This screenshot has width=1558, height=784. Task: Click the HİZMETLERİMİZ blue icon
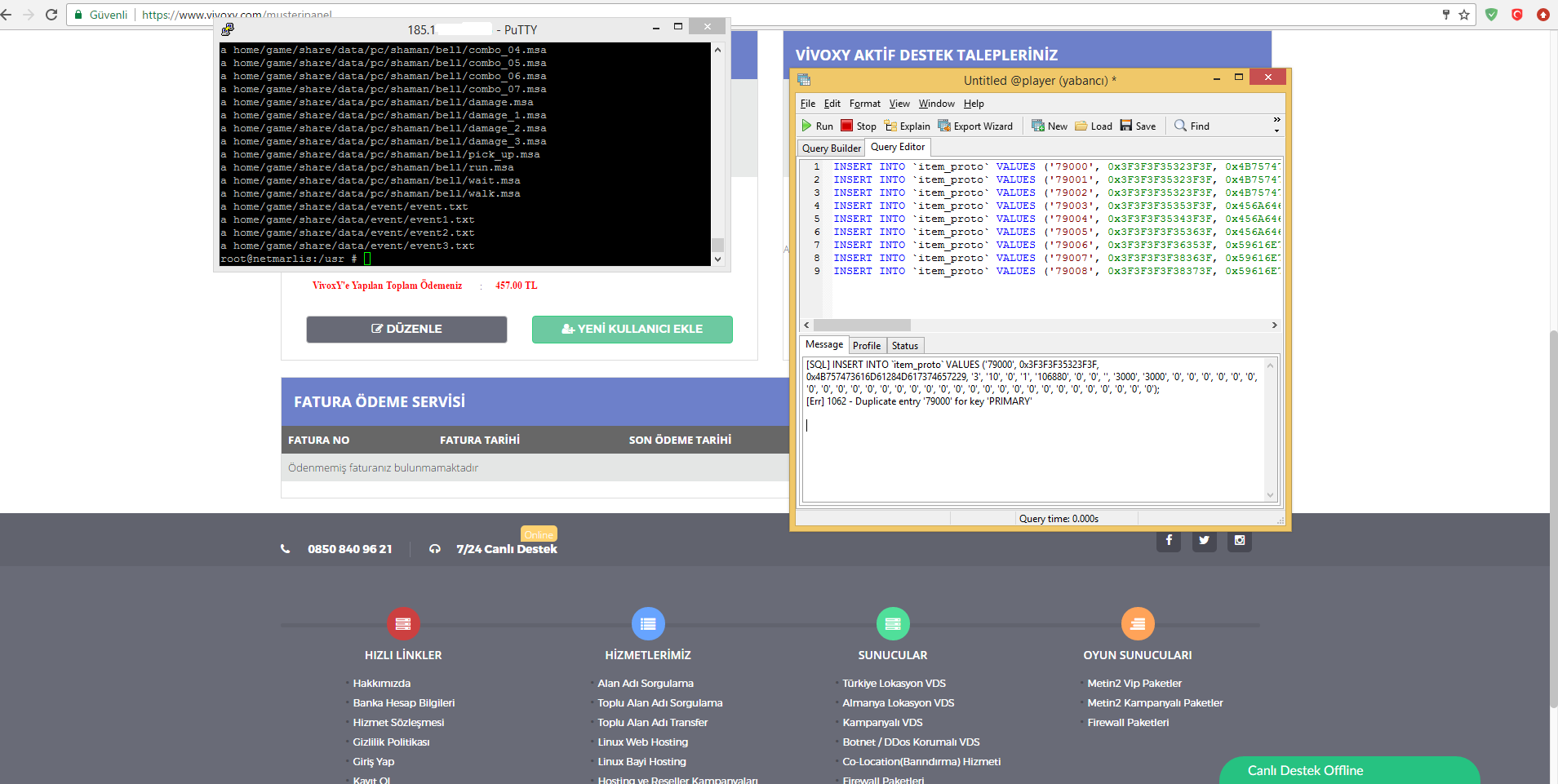click(648, 624)
